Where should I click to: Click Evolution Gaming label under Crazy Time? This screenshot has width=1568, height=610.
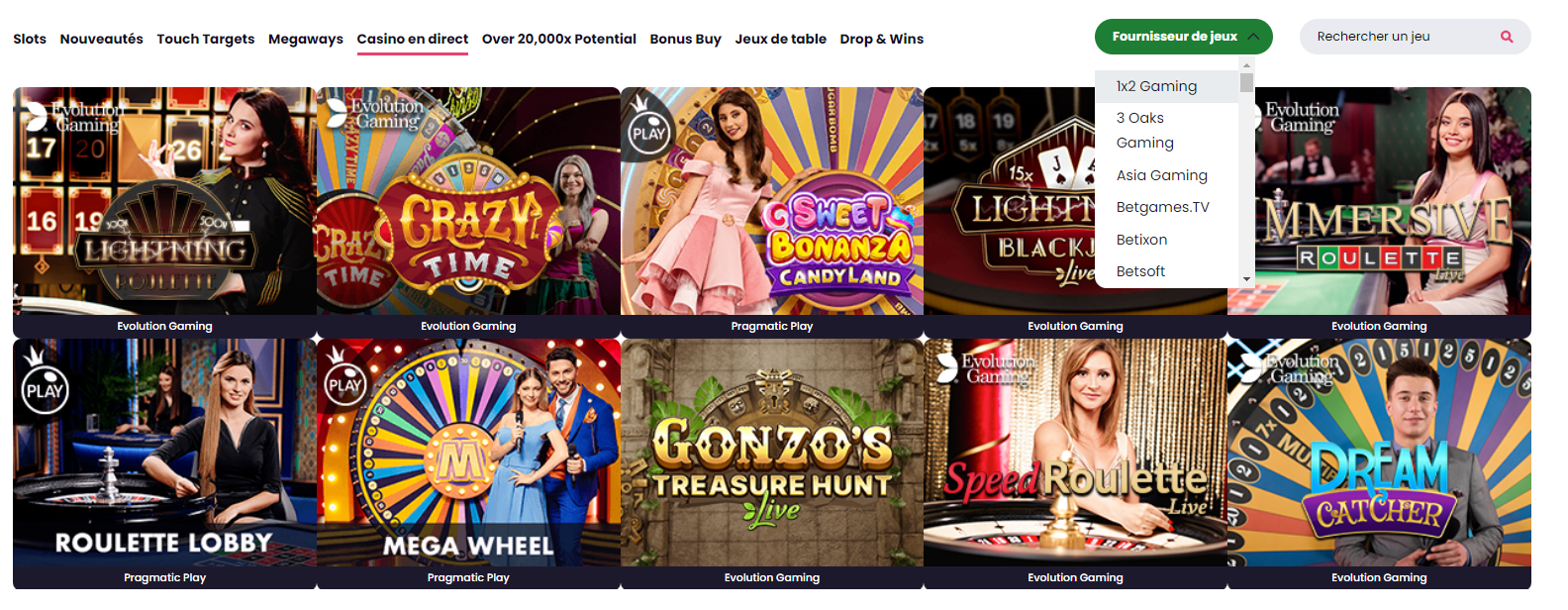coord(468,326)
